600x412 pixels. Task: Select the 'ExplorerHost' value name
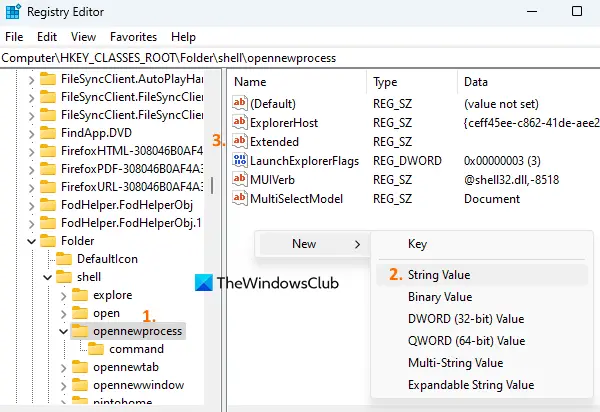tap(284, 122)
